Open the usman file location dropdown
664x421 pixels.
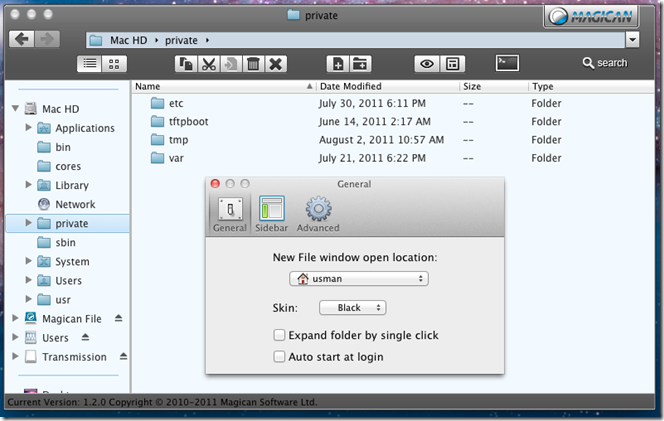358,279
